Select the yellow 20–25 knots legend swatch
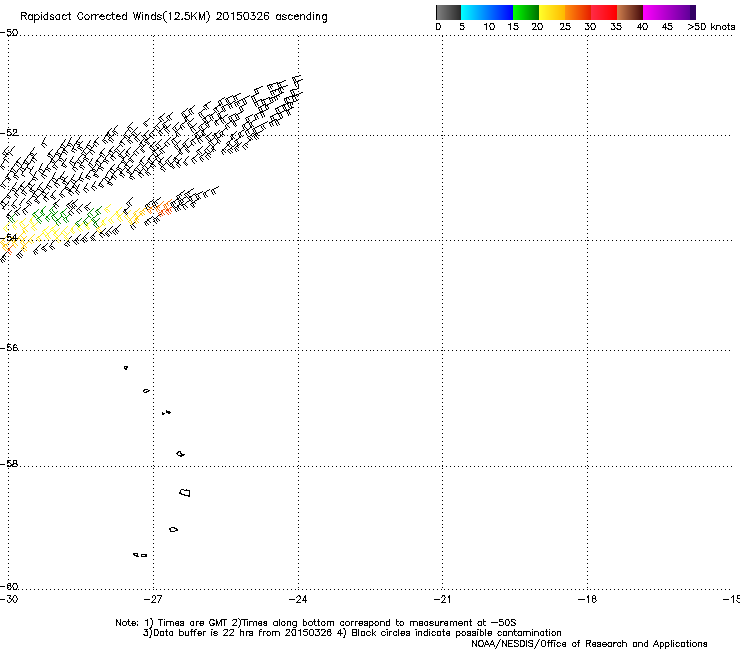The width and height of the screenshot is (740, 650). (x=552, y=12)
